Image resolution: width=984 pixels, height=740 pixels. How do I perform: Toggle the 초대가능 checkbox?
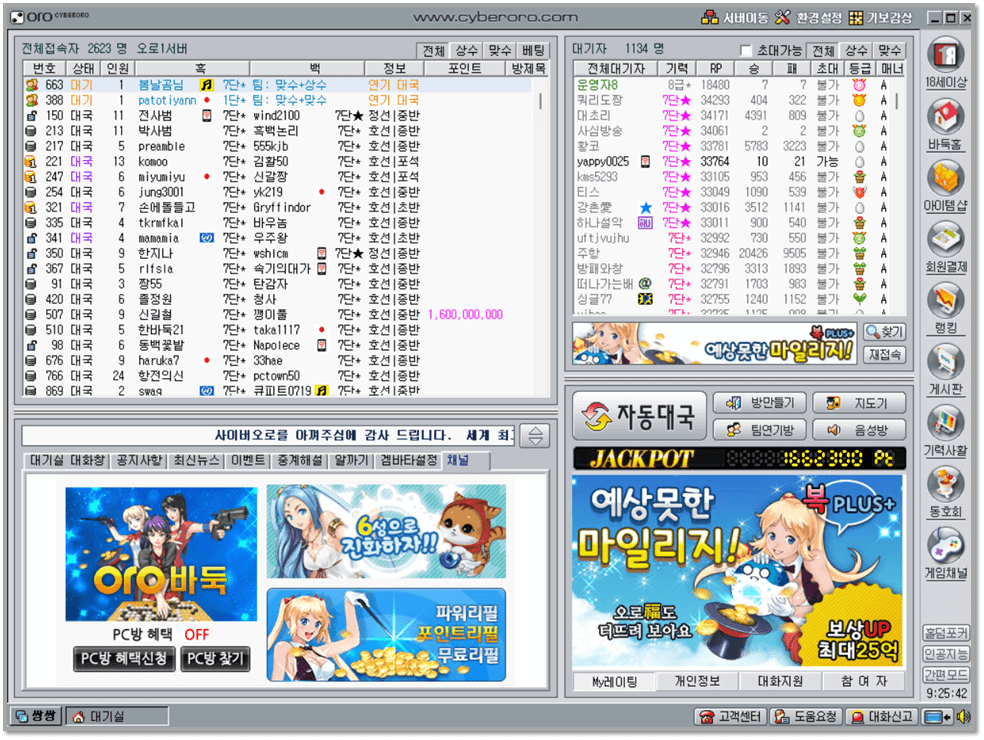[x=745, y=50]
